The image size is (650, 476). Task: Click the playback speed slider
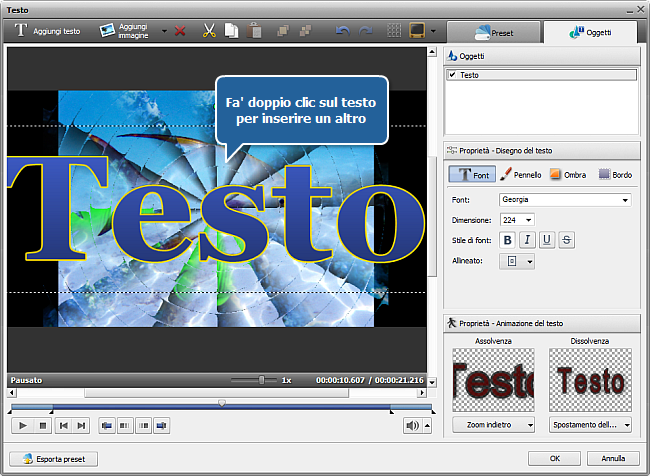262,380
